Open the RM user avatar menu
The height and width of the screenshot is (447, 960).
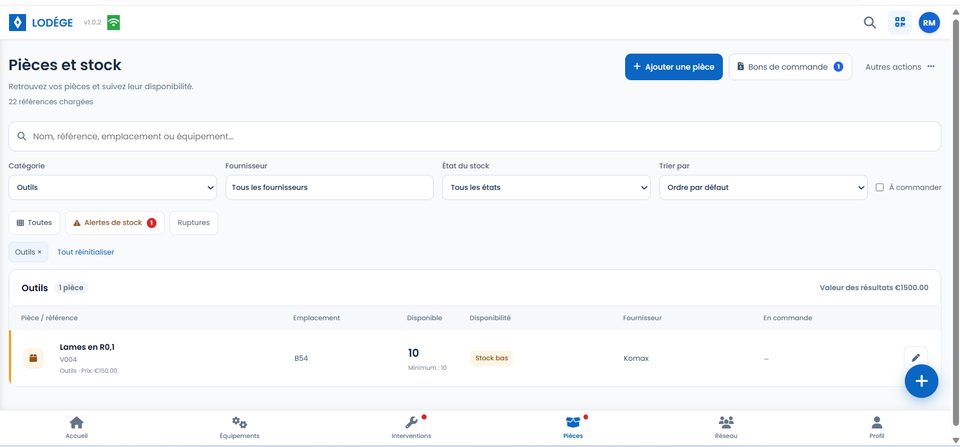[x=929, y=23]
